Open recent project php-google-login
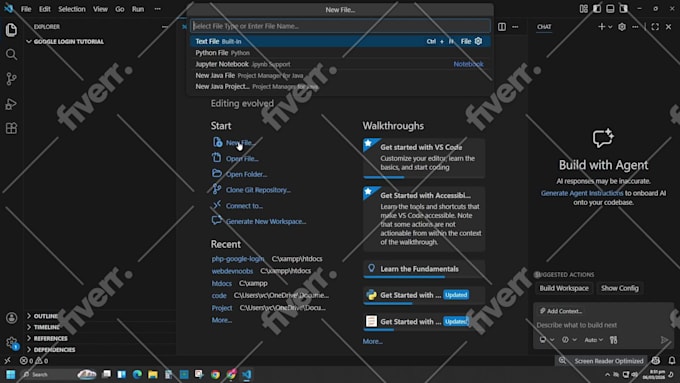 click(x=238, y=259)
